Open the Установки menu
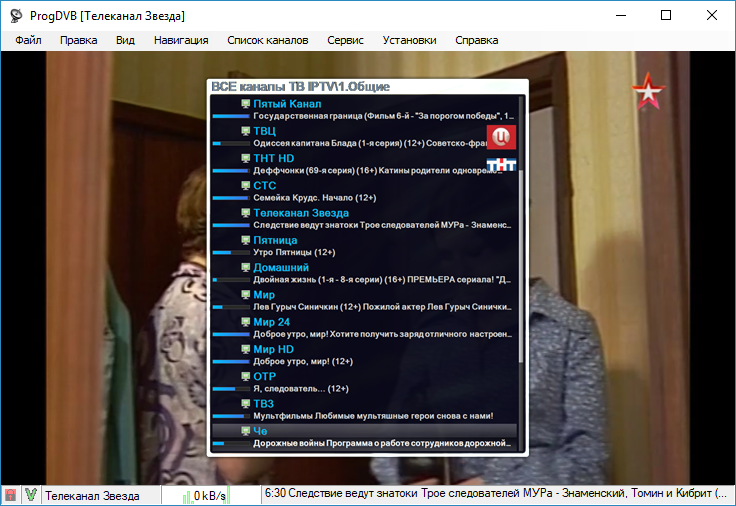736x506 pixels. point(410,40)
